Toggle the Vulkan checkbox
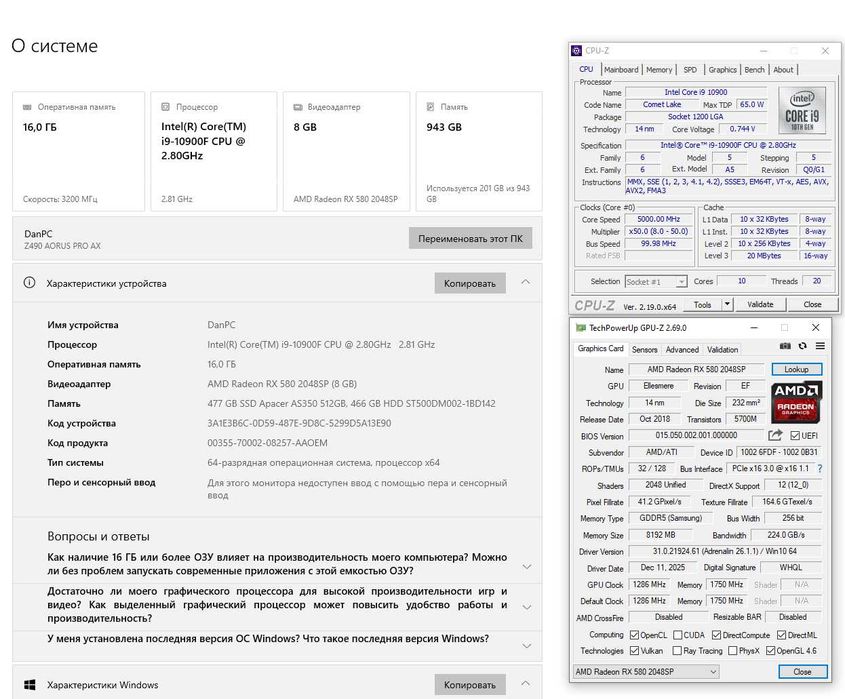Image resolution: width=845 pixels, height=699 pixels. click(634, 650)
